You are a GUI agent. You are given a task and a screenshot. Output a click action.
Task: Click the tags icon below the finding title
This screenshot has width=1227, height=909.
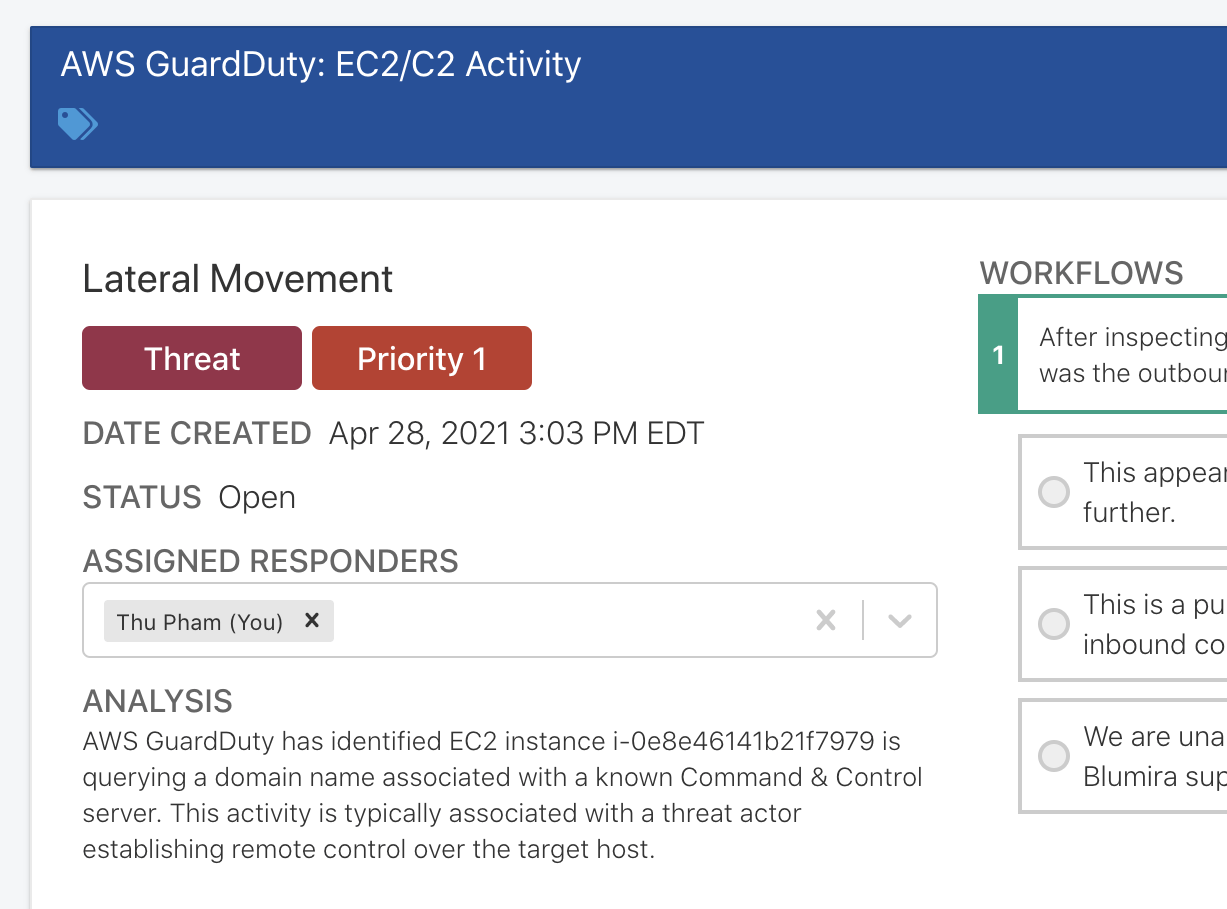[x=78, y=123]
